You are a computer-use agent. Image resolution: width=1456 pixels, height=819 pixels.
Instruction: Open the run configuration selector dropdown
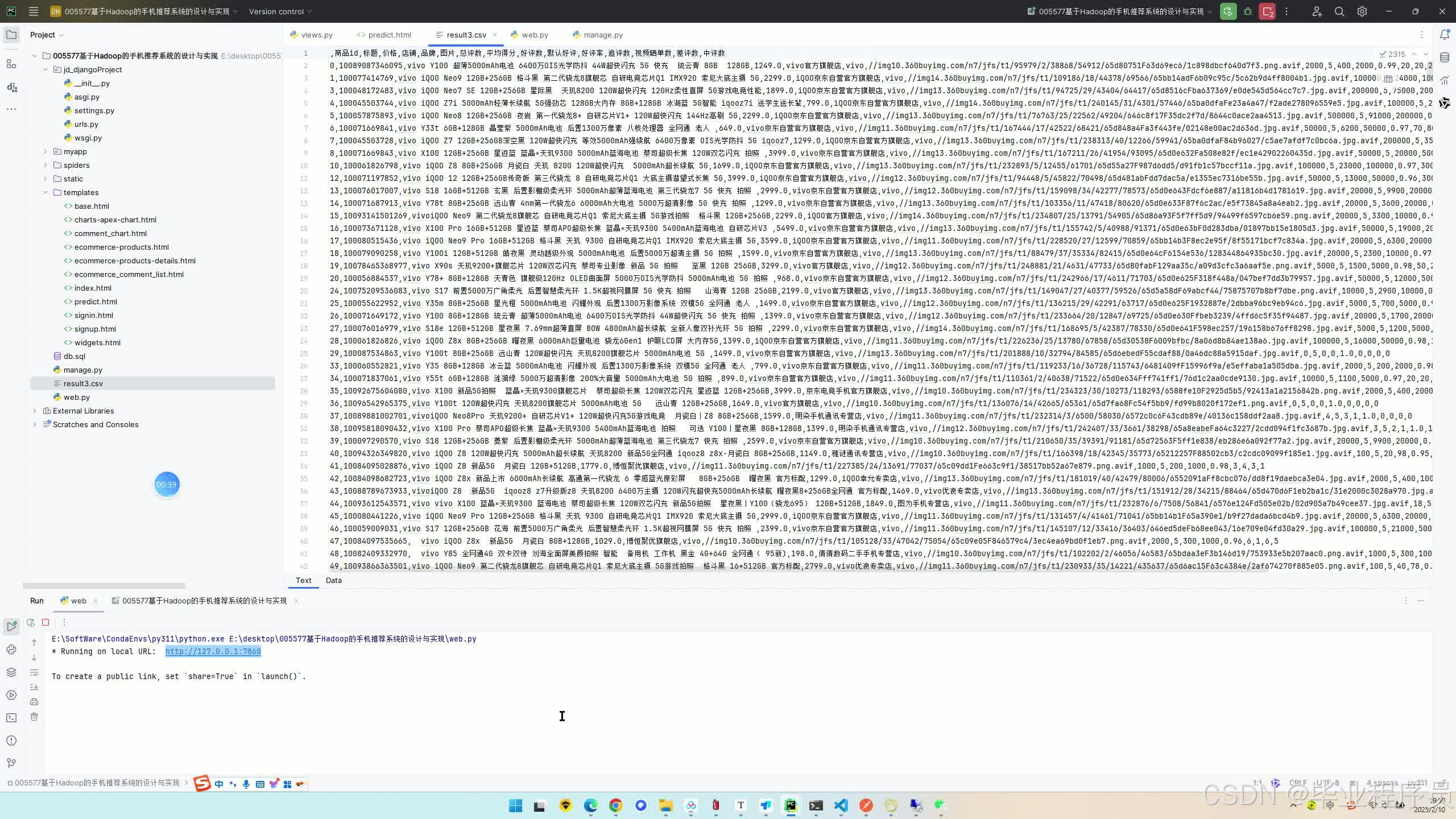[x=1119, y=11]
